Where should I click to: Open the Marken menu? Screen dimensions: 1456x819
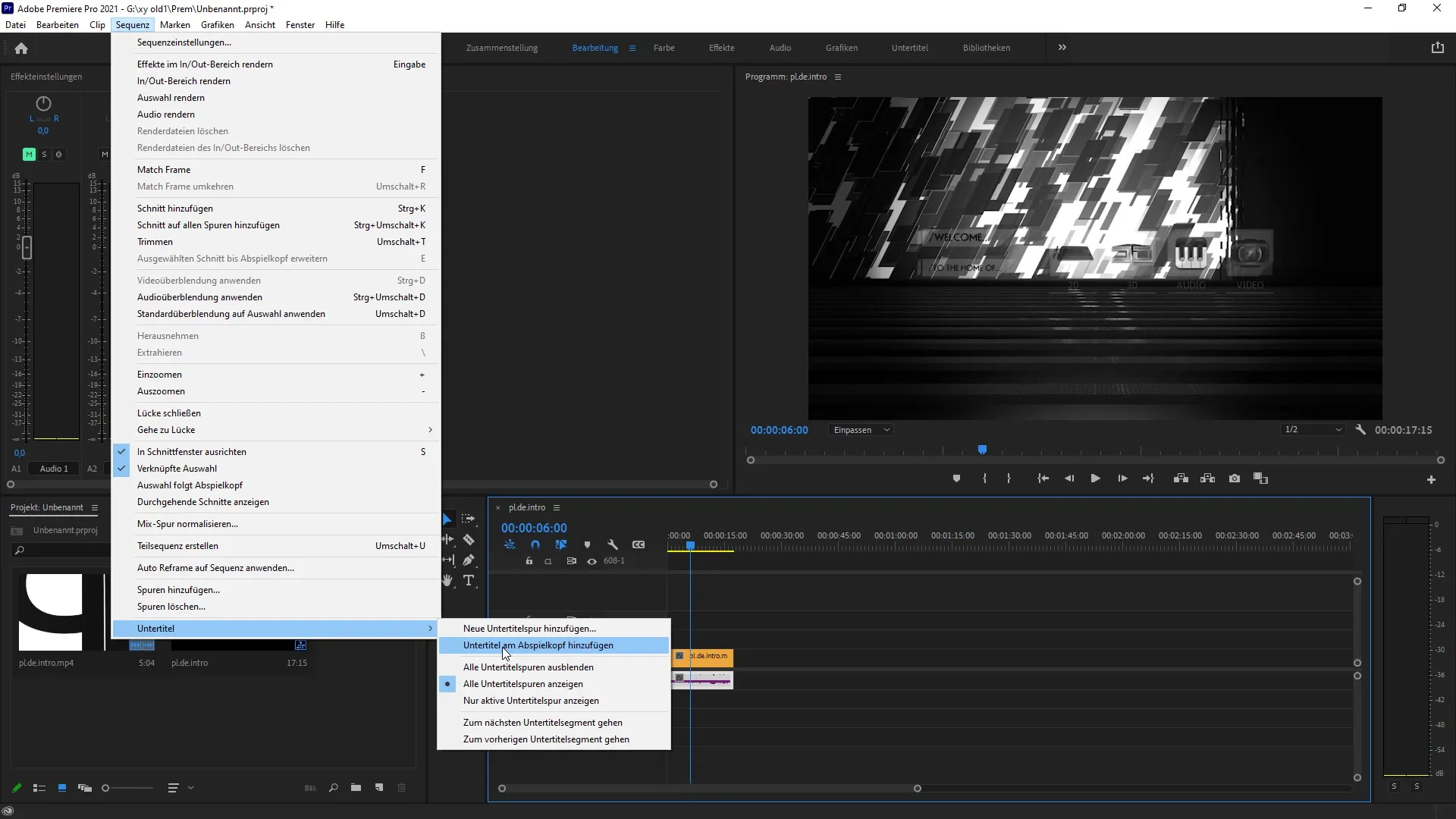click(175, 25)
